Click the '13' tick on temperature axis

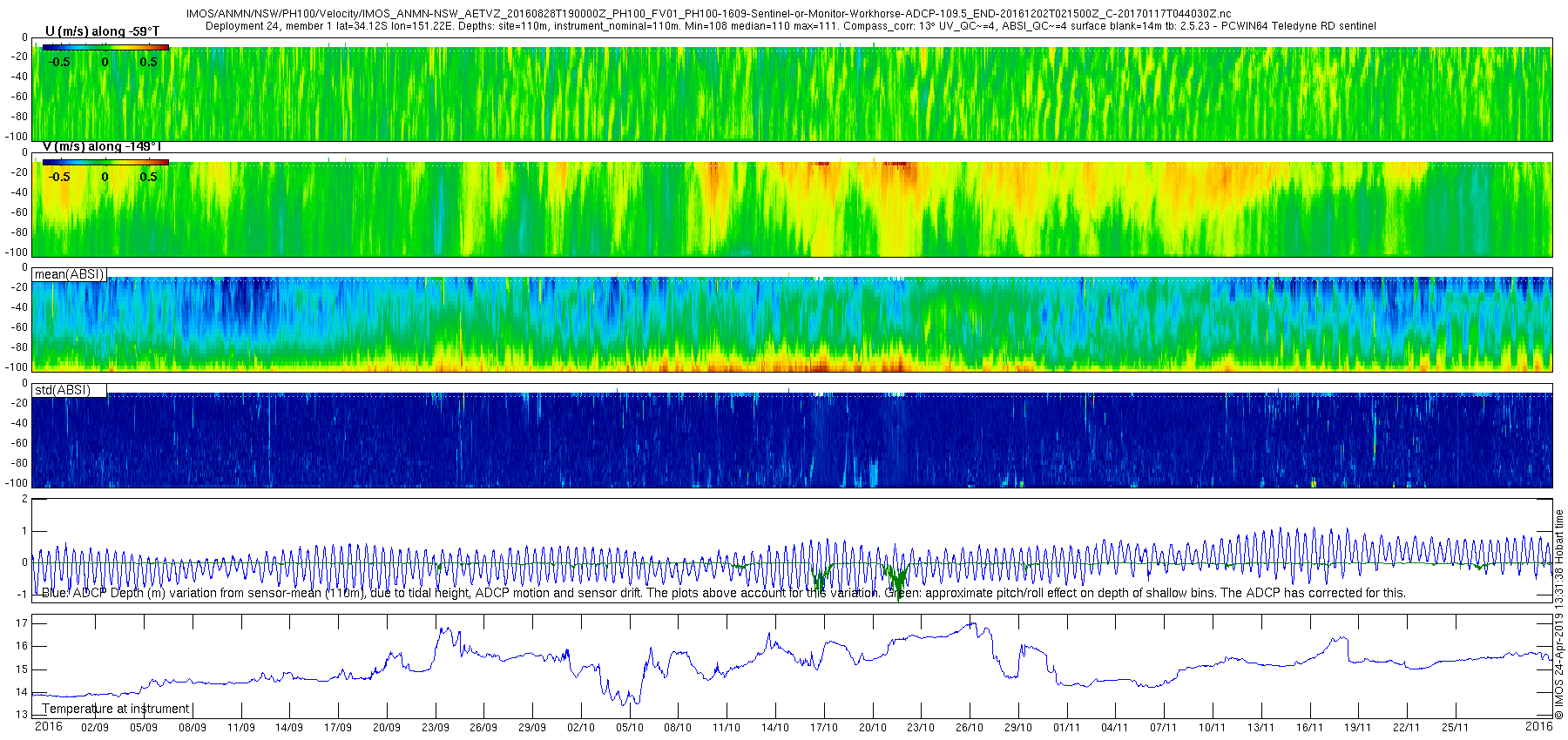pos(22,715)
